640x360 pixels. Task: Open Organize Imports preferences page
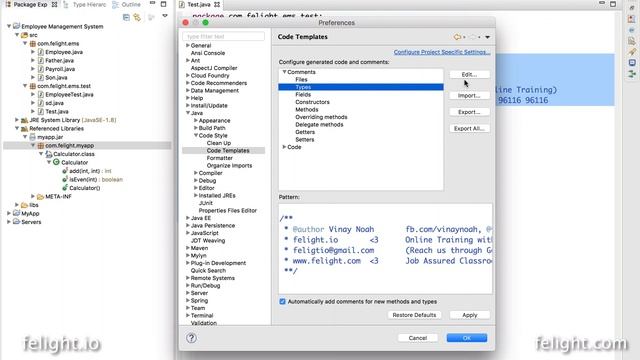[229, 165]
